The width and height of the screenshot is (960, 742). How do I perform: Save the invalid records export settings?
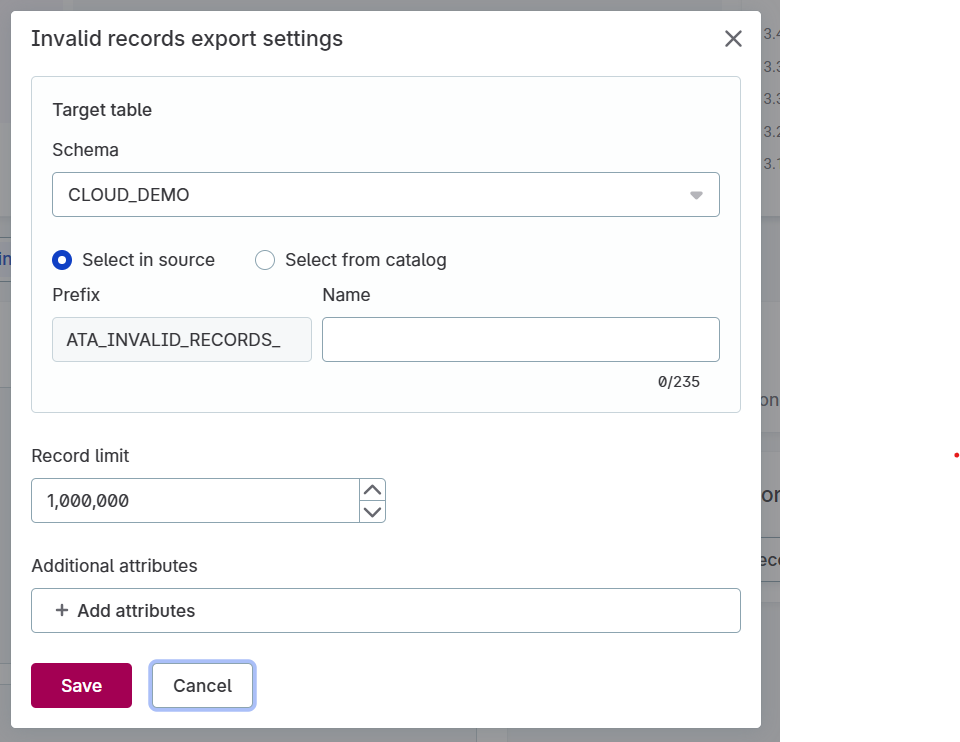tap(81, 685)
